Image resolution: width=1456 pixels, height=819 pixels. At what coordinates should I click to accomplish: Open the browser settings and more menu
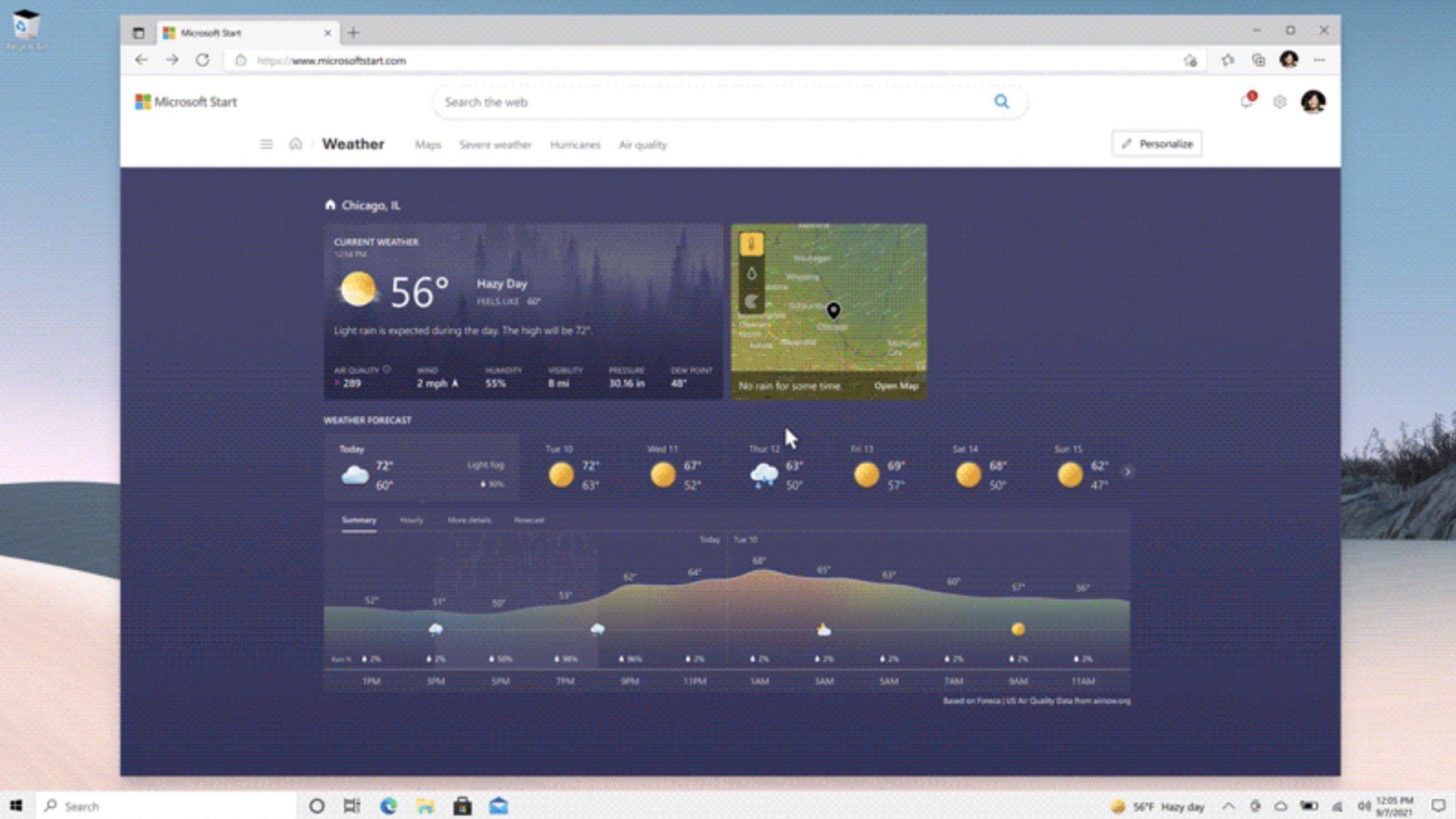click(x=1319, y=60)
